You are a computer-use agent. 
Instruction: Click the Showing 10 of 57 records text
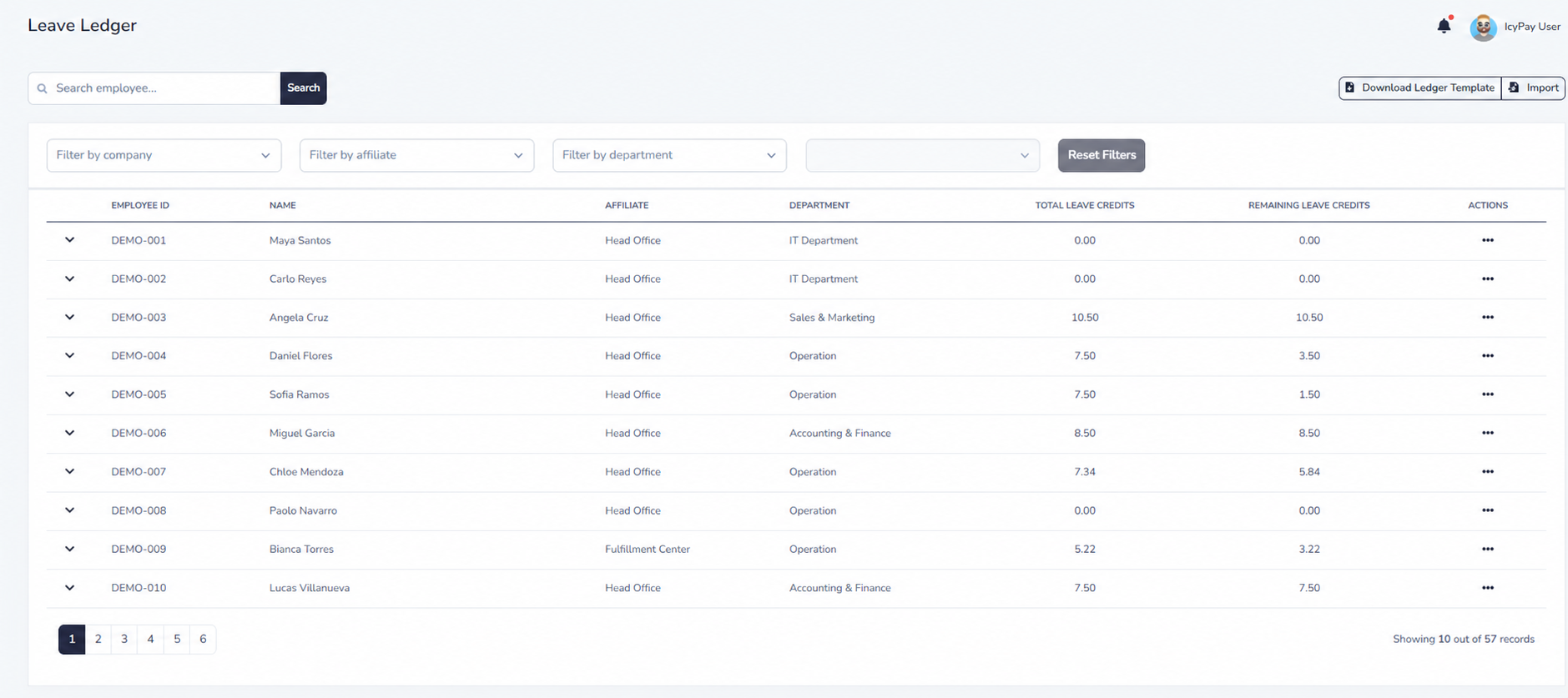(x=1463, y=639)
